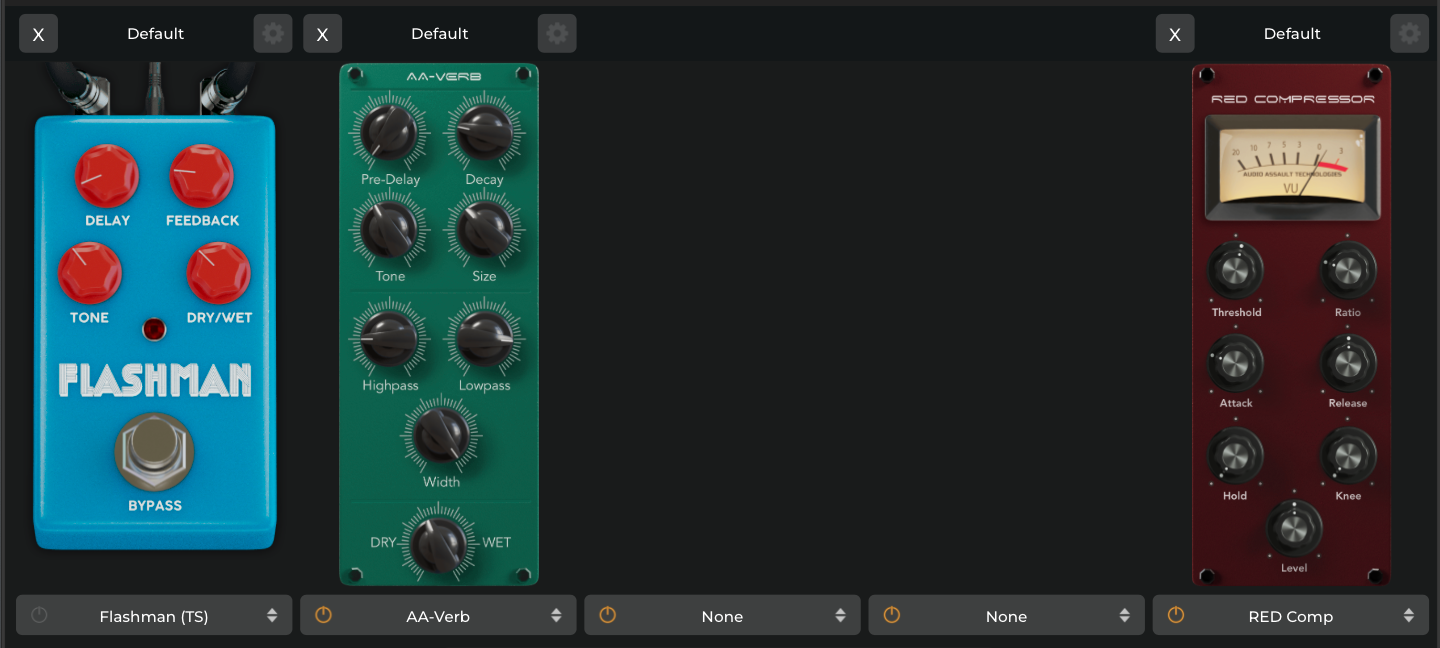Click the red DELAY knob on Flashman
The width and height of the screenshot is (1440, 648).
[x=107, y=176]
